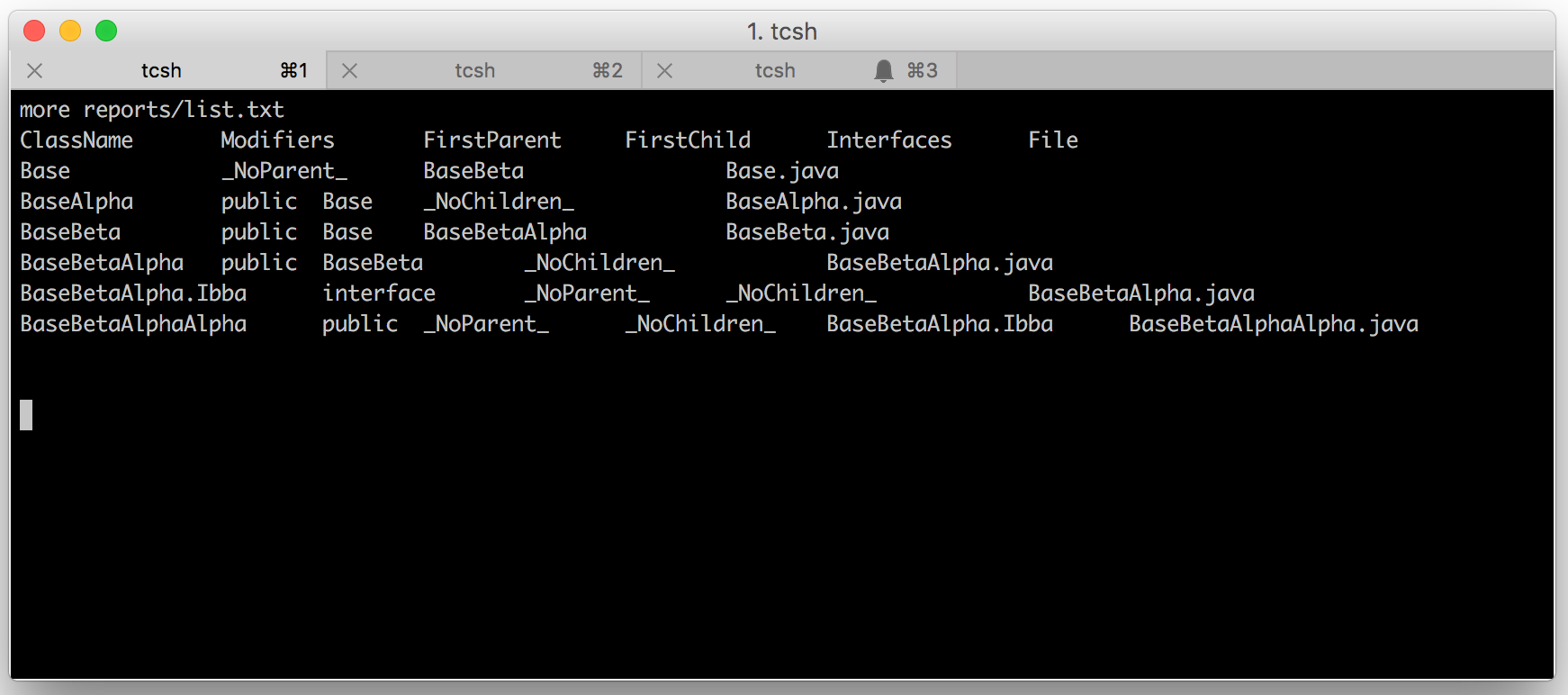Close the third tcsh tab
1568x695 pixels.
click(665, 70)
